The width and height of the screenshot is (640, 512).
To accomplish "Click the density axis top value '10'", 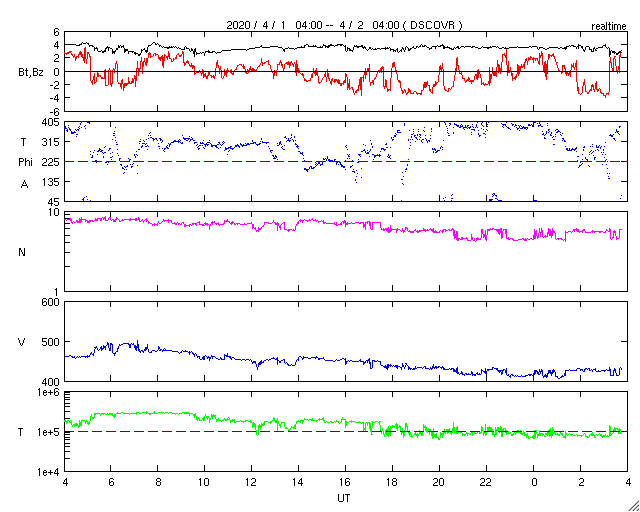I will 54,213.
